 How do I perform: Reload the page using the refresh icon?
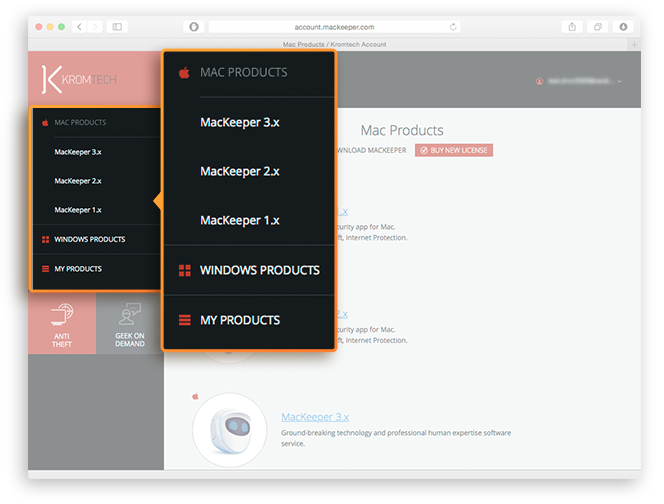point(453,27)
